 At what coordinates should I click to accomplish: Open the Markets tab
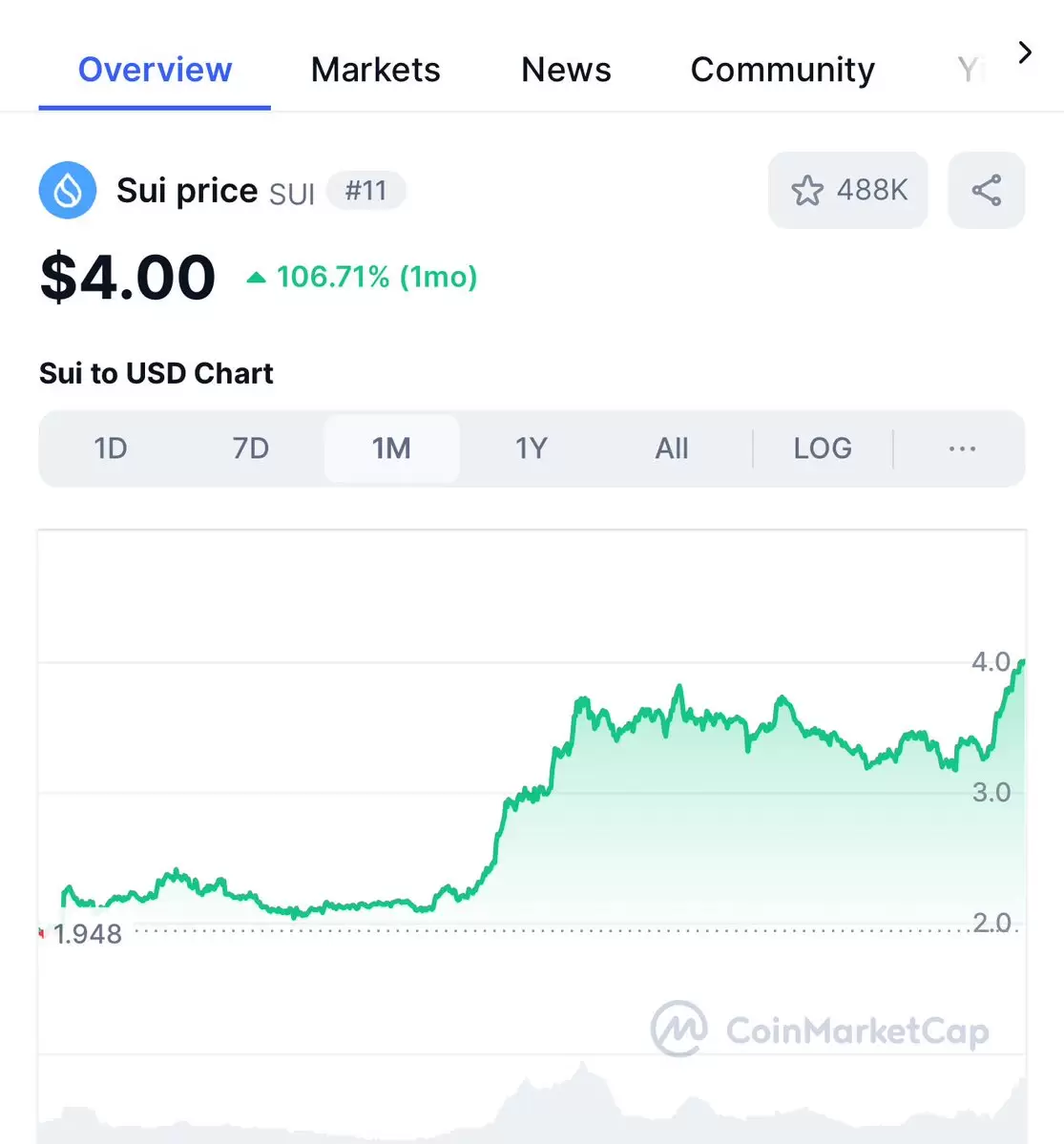[375, 70]
